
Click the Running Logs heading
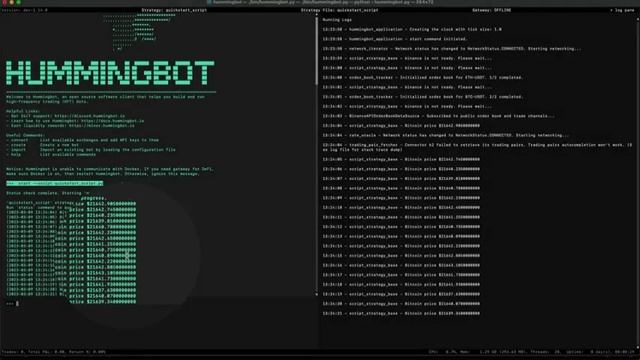pos(337,20)
